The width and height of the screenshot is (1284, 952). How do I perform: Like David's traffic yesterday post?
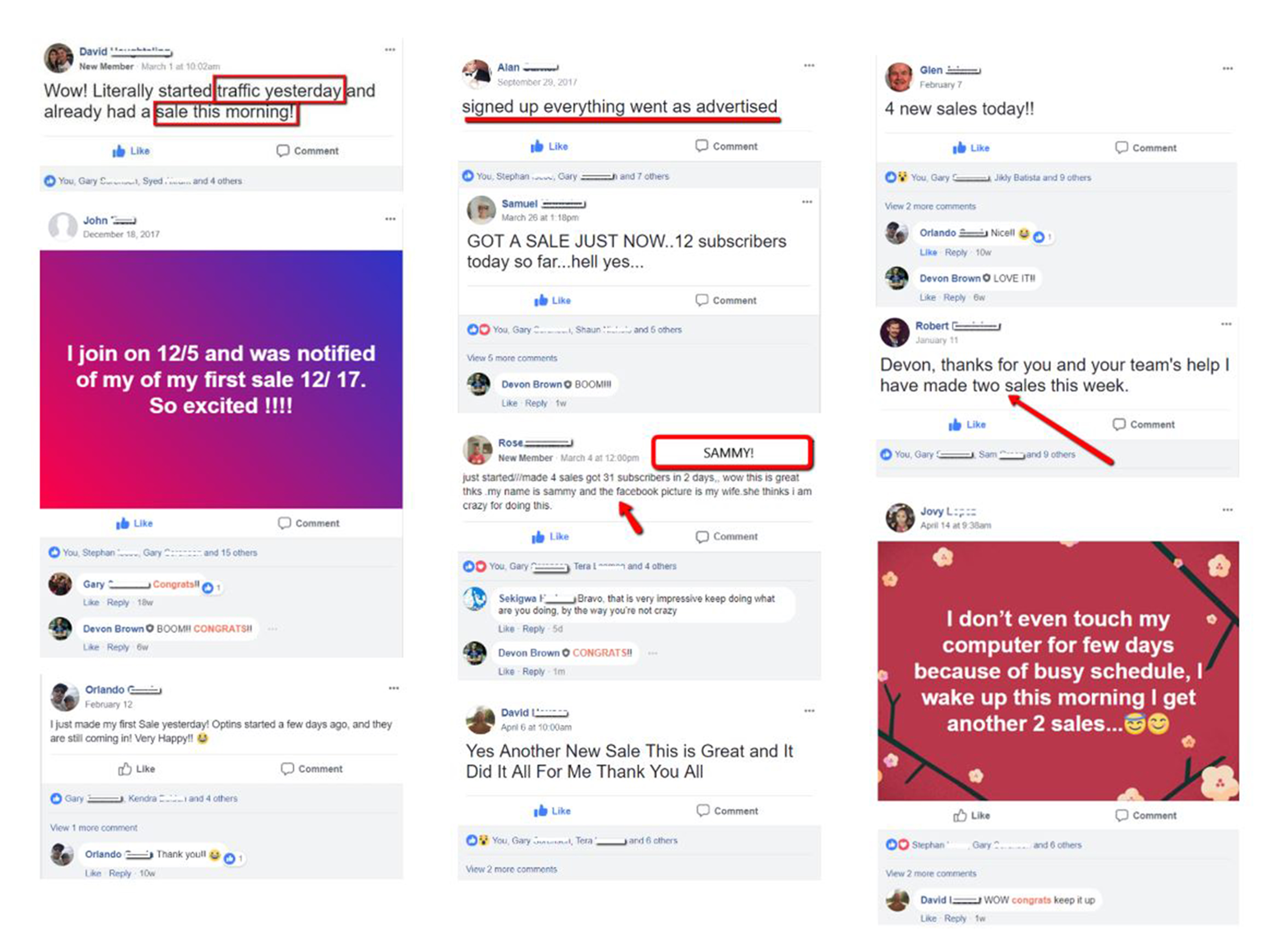(x=131, y=151)
